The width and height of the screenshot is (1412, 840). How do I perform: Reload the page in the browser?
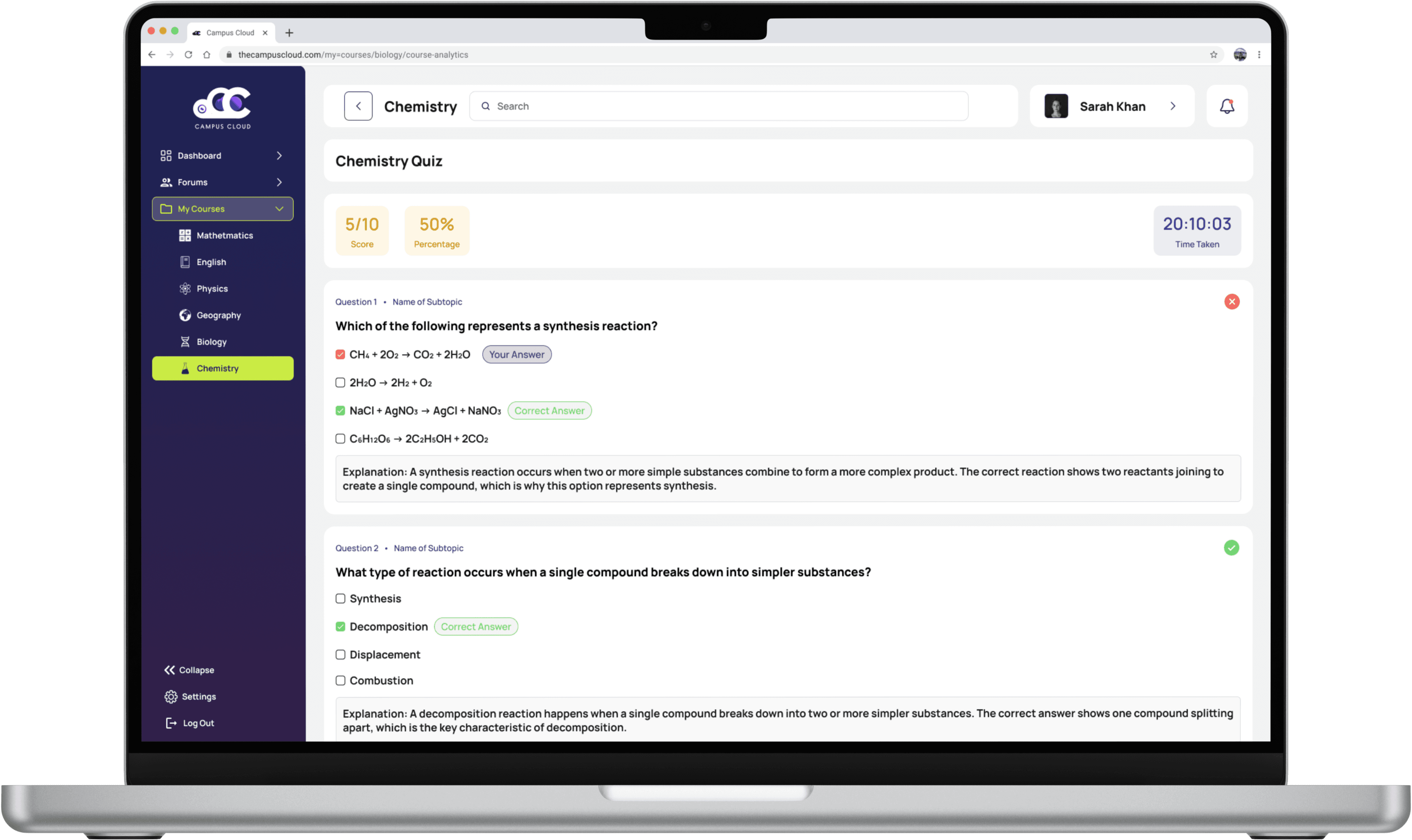click(x=189, y=55)
